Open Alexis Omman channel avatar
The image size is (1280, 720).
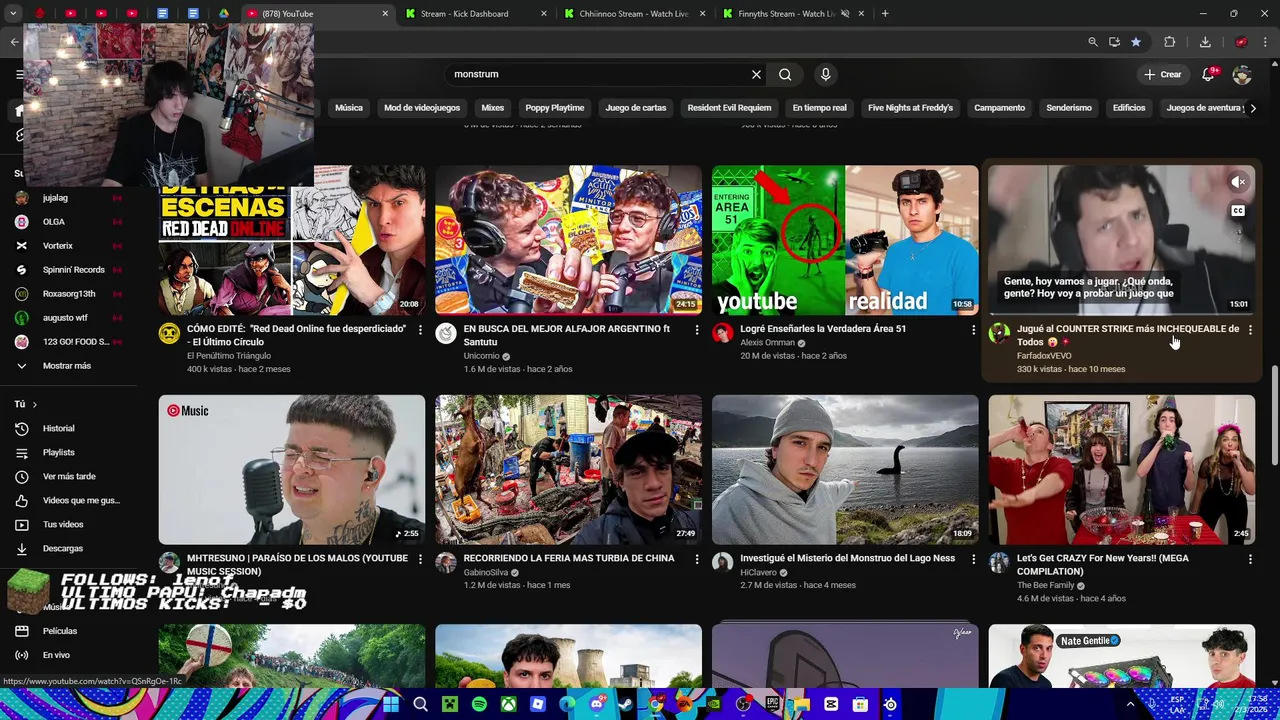723,334
